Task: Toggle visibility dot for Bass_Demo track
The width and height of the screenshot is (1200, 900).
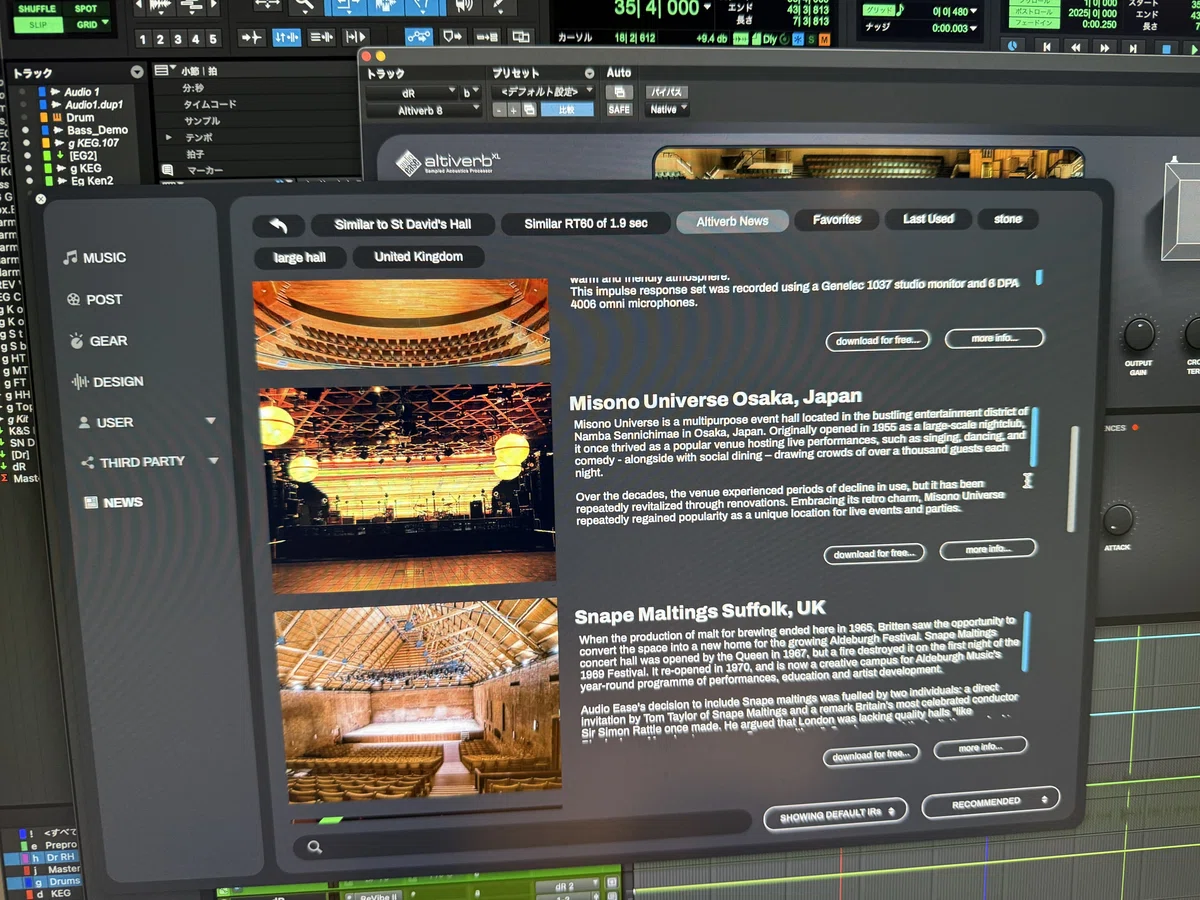Action: (25, 130)
